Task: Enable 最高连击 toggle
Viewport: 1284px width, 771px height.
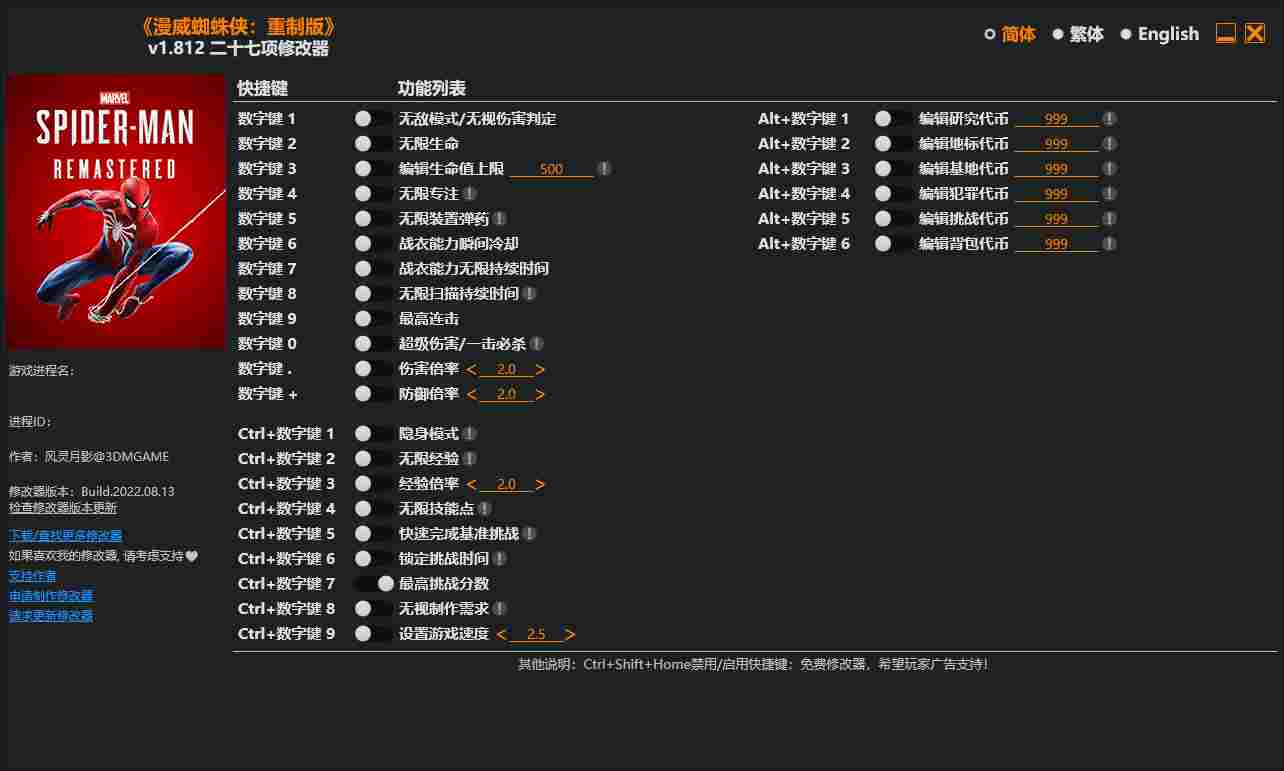Action: pos(373,319)
